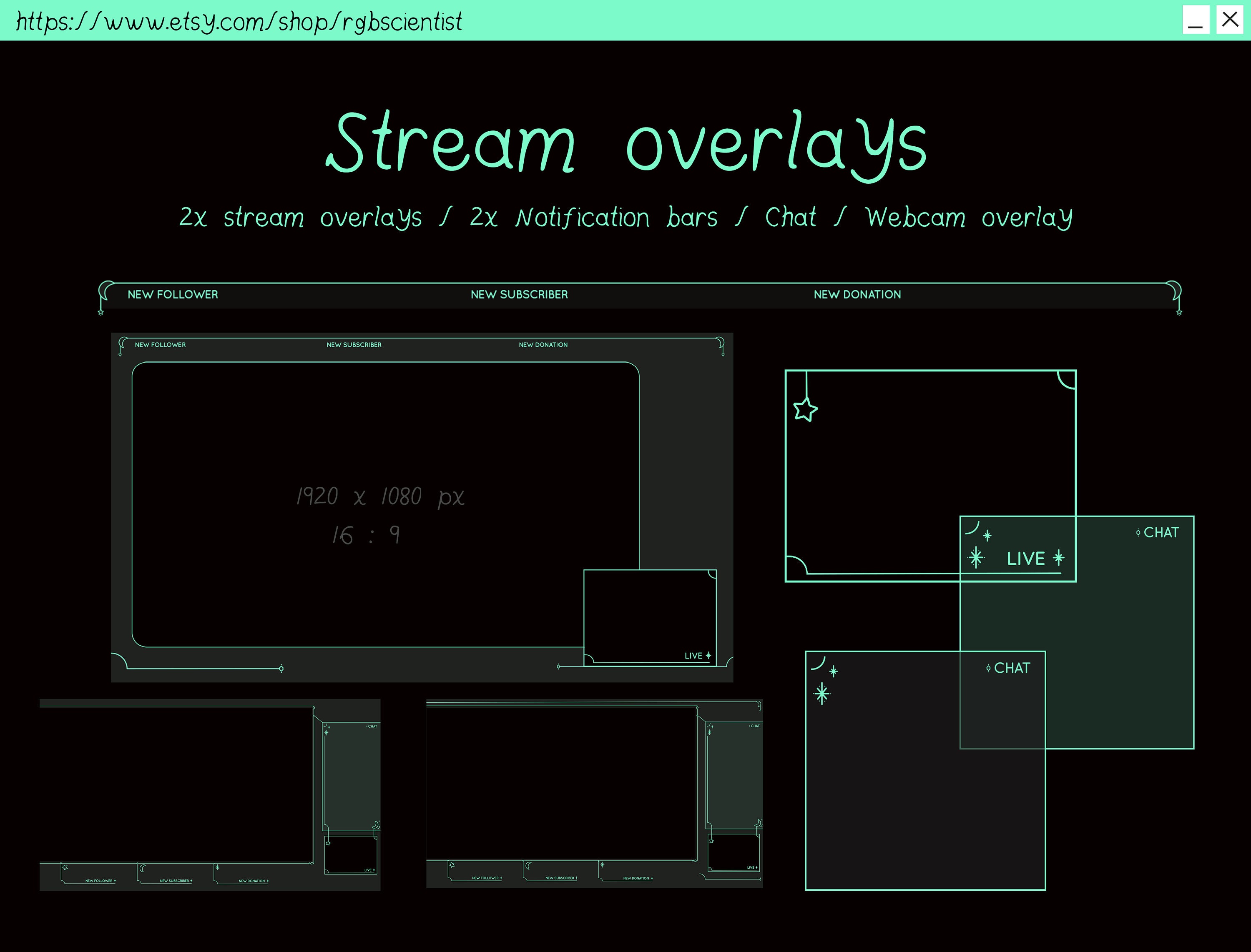The height and width of the screenshot is (952, 1251).
Task: Expand the NEW FOLLOWER notification section
Action: coord(160,345)
